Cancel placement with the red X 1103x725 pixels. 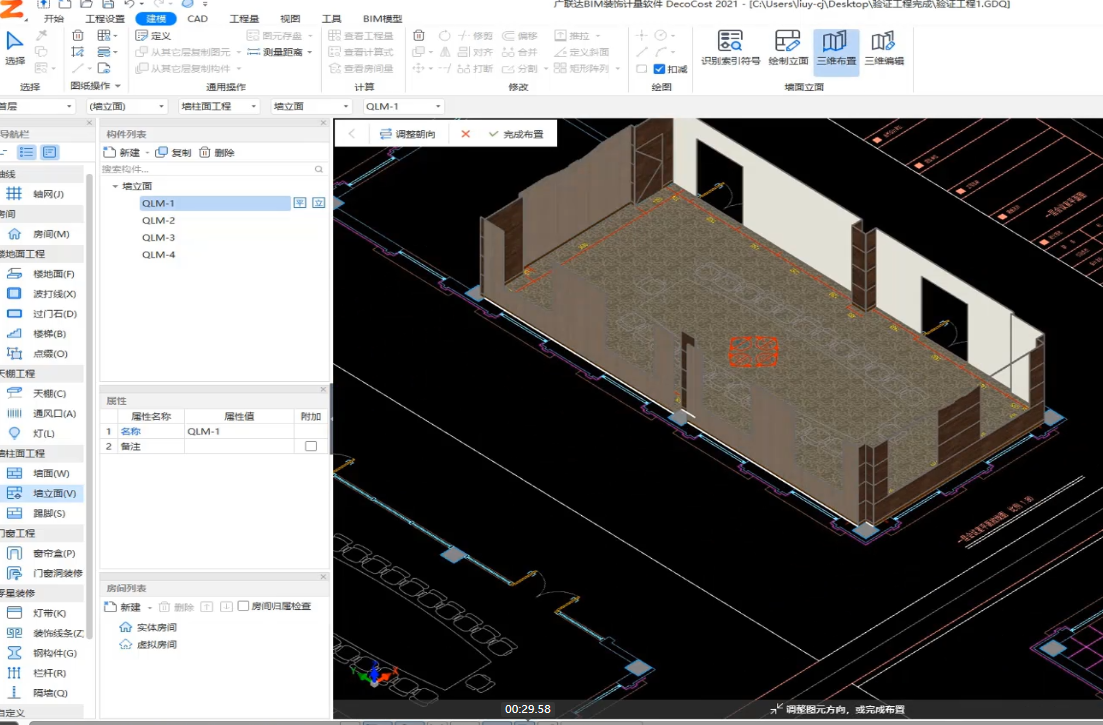point(465,134)
